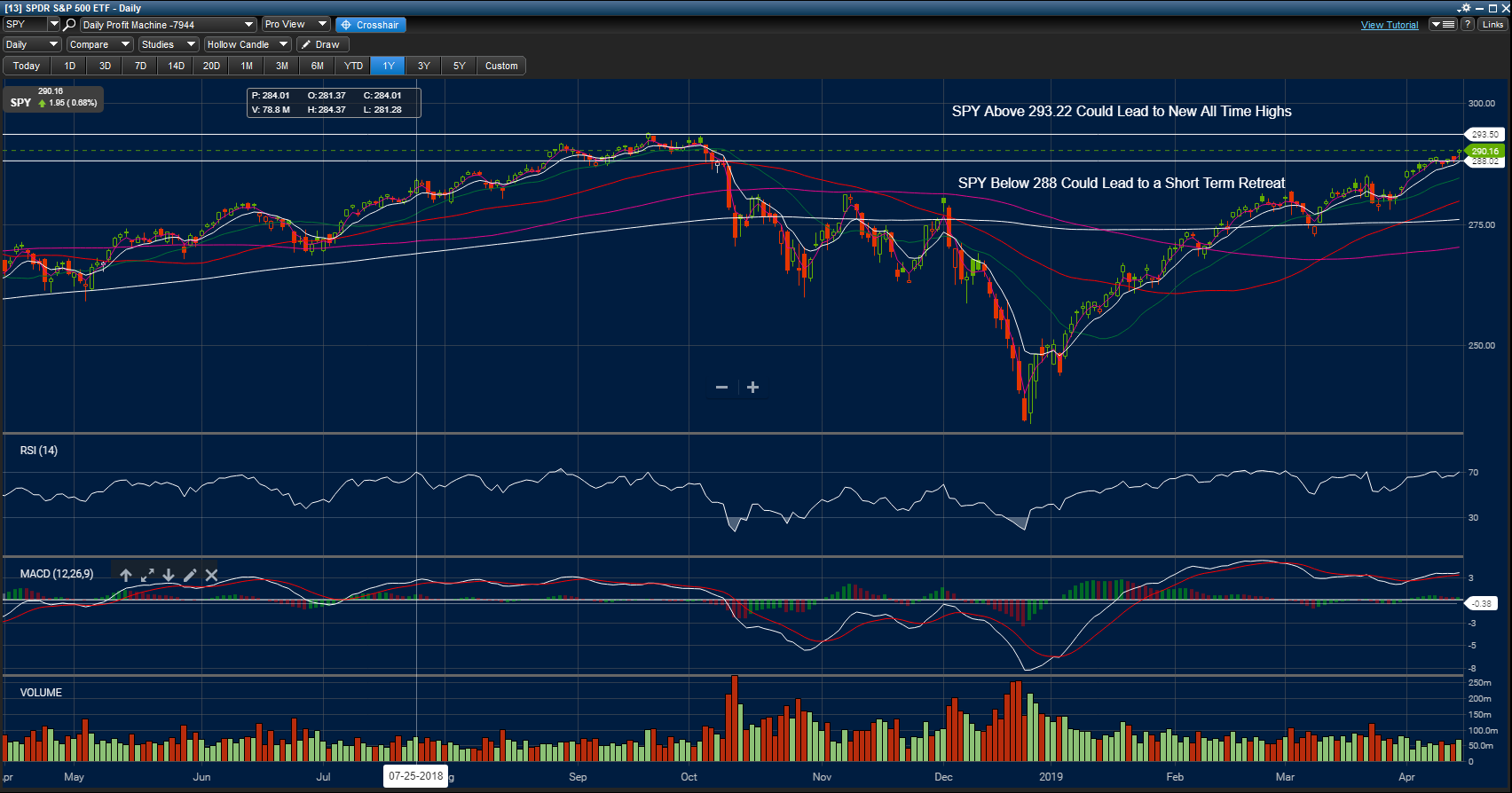
Task: Move MACD panel up with arrow
Action: point(126,575)
